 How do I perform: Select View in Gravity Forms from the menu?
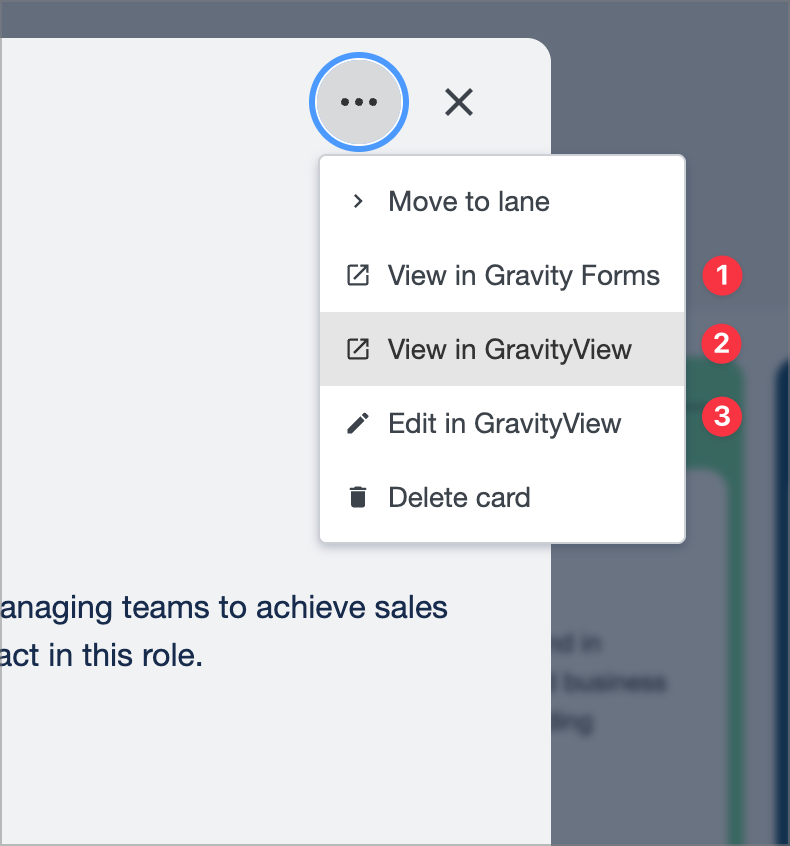pos(523,275)
